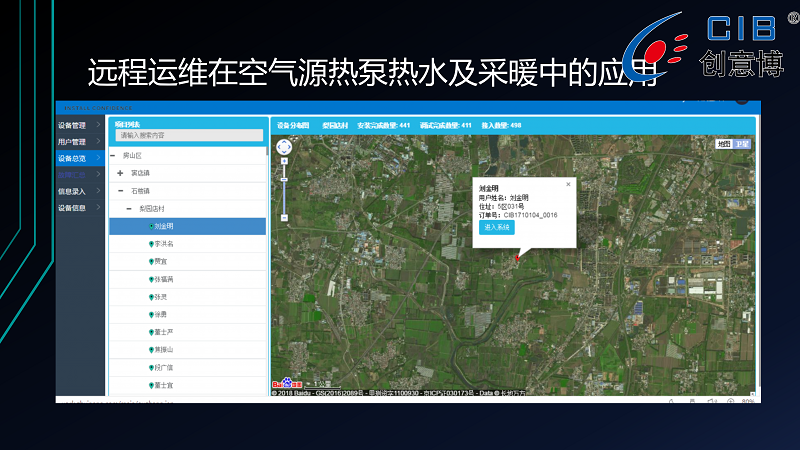Click the 项目列表 panel title
The width and height of the screenshot is (800, 450).
pos(128,124)
